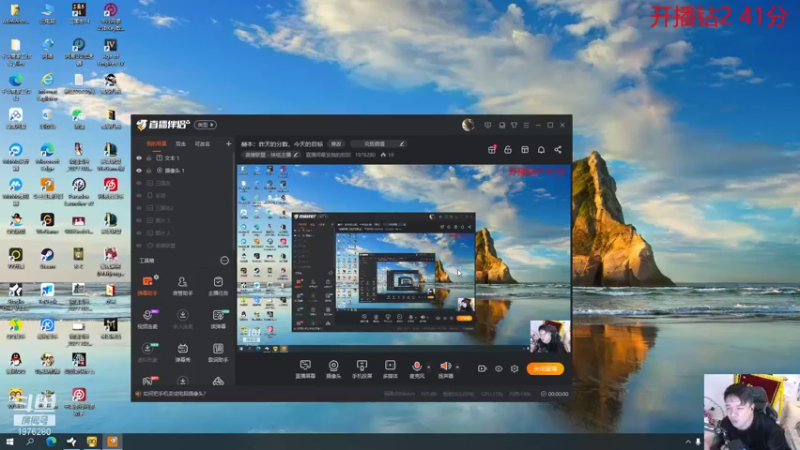
Task: Click the gift box icon with red dot
Action: [492, 149]
